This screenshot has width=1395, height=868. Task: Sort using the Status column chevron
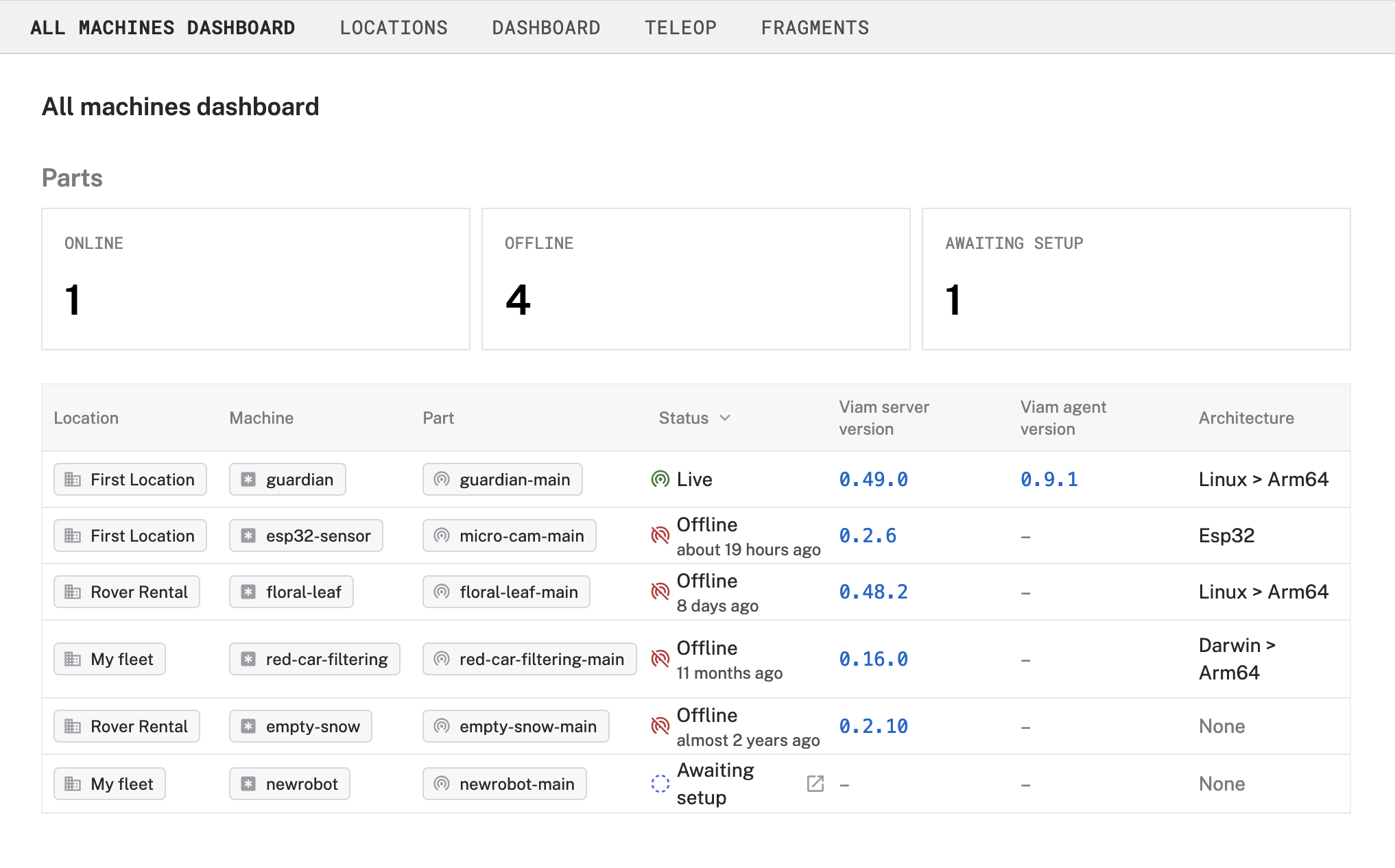[x=725, y=418]
